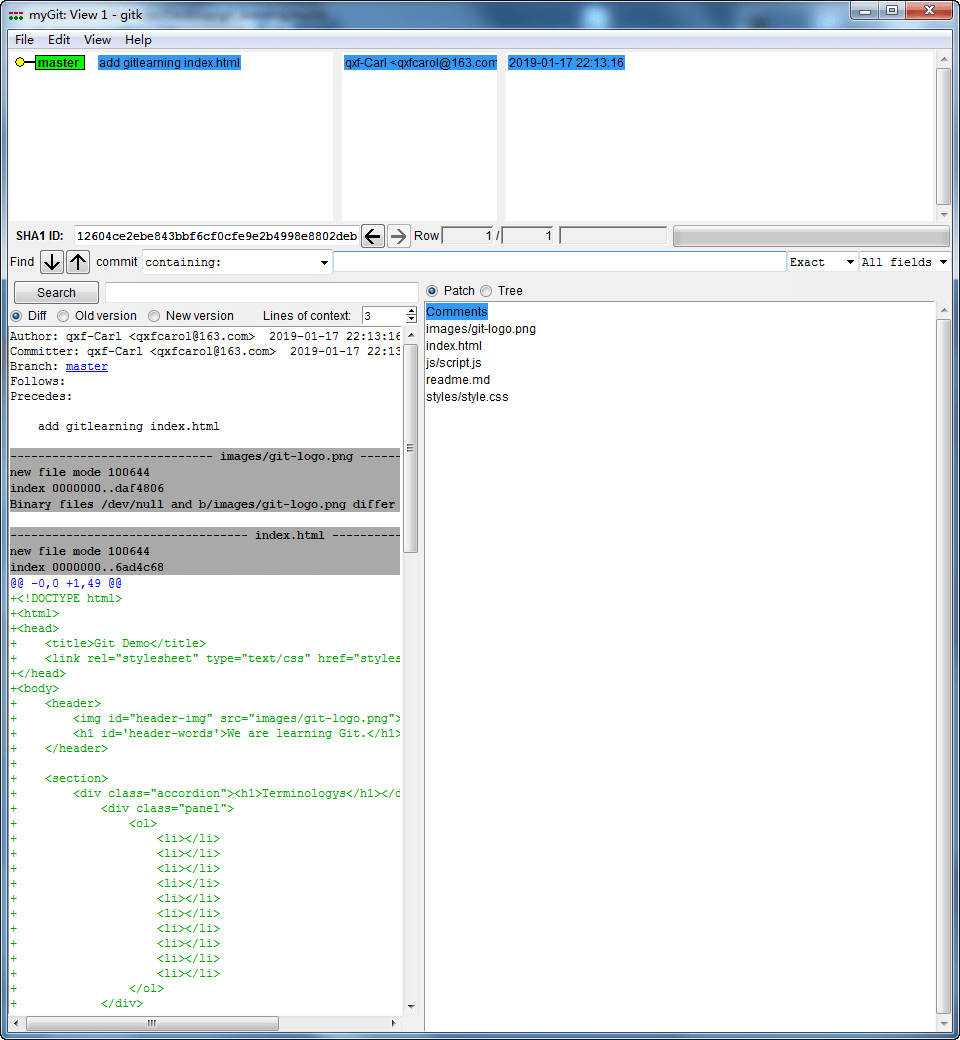Image resolution: width=960 pixels, height=1040 pixels.
Task: Click the commit list scroll down arrow
Action: [943, 214]
